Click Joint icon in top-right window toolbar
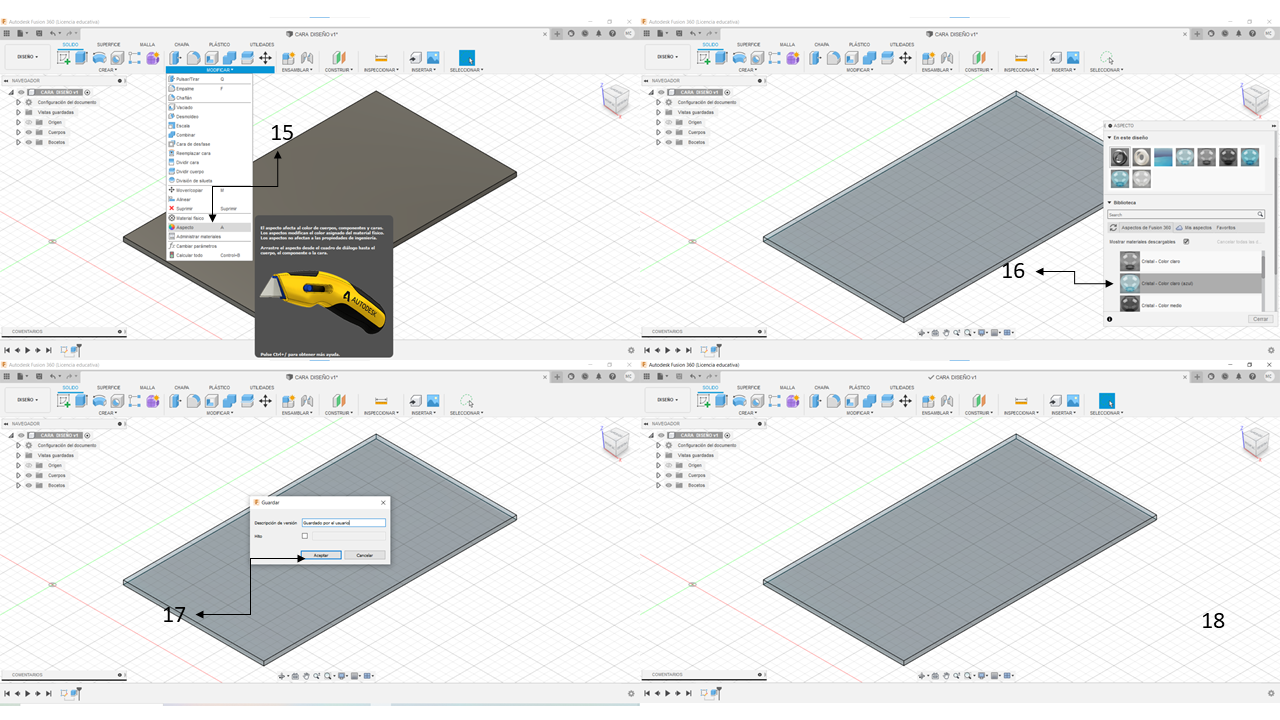This screenshot has width=1280, height=720. [x=946, y=58]
